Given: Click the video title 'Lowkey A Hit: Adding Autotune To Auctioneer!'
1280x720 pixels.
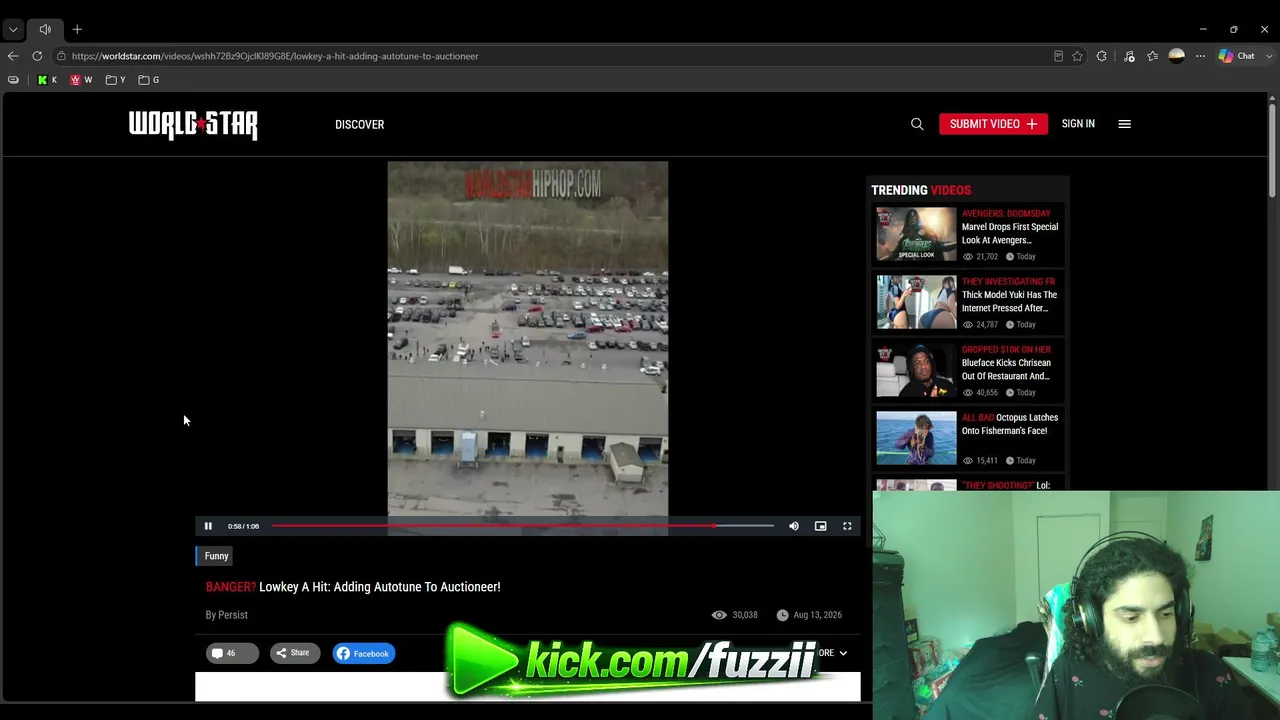Looking at the screenshot, I should (x=380, y=587).
